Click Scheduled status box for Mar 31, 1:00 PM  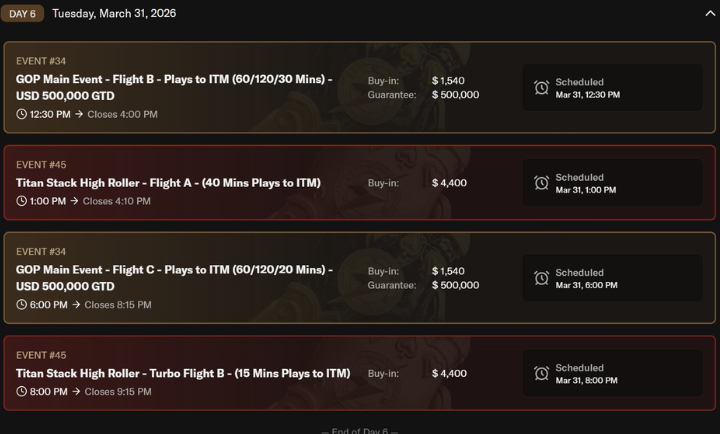coord(612,183)
